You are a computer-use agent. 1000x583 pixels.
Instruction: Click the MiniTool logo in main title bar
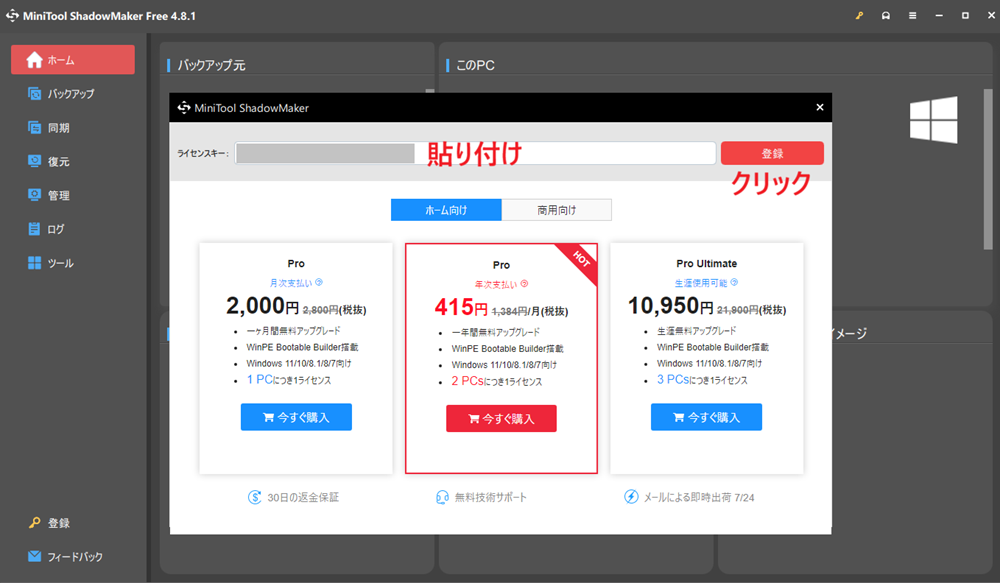coord(12,15)
